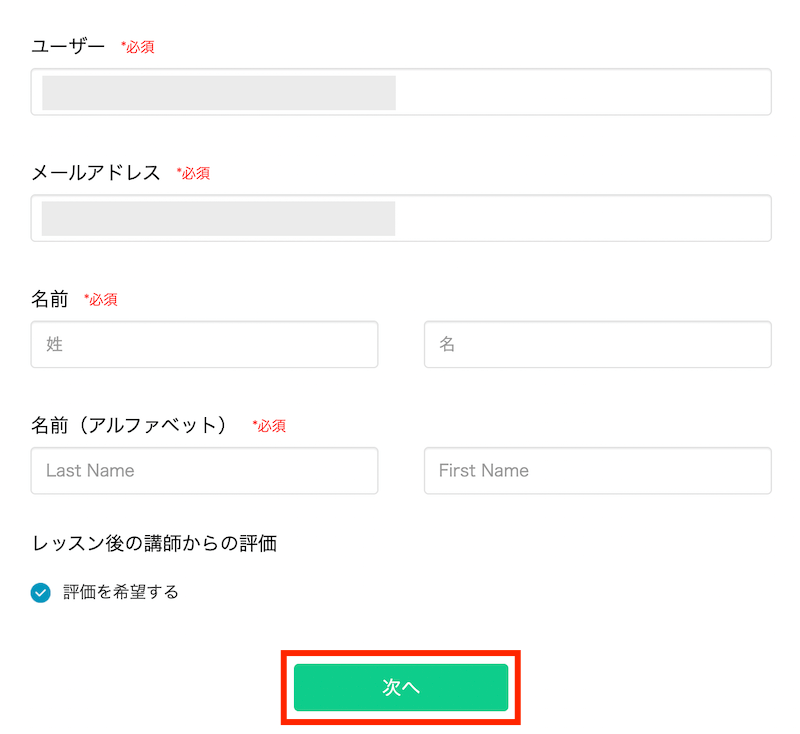Select the 名 given name field
This screenshot has height=734, width=800.
597,344
